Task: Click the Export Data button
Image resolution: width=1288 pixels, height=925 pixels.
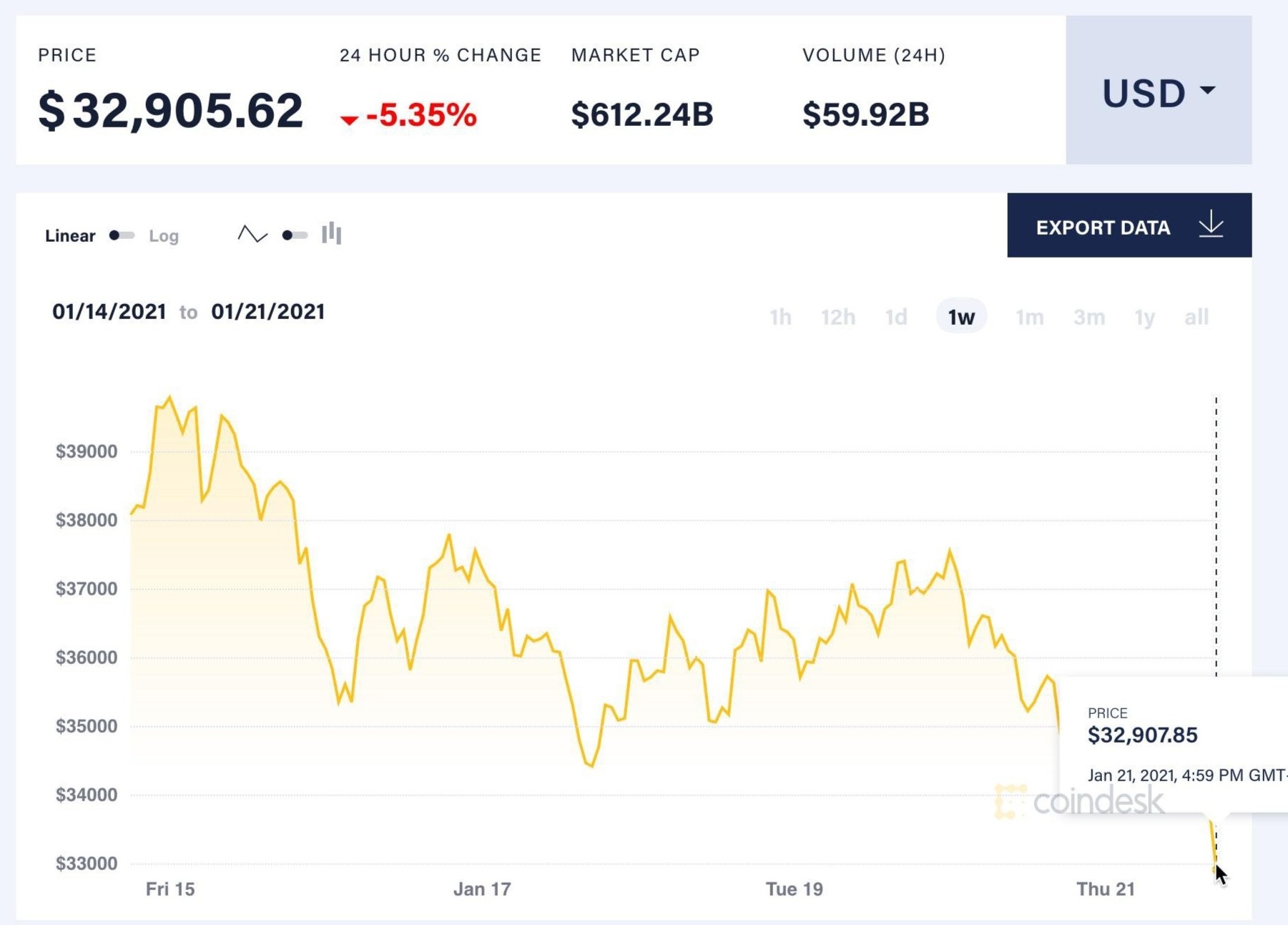Action: pos(1103,227)
